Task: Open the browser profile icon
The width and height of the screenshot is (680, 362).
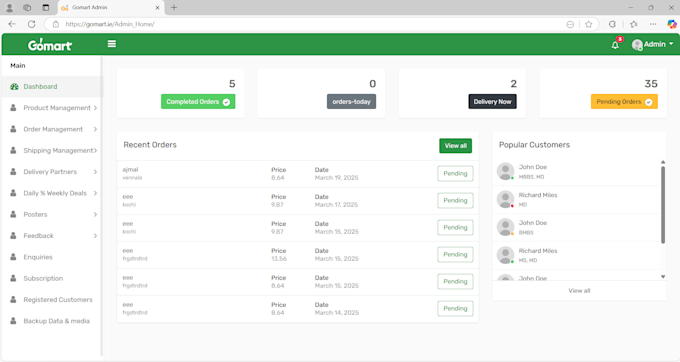Action: tap(10, 7)
